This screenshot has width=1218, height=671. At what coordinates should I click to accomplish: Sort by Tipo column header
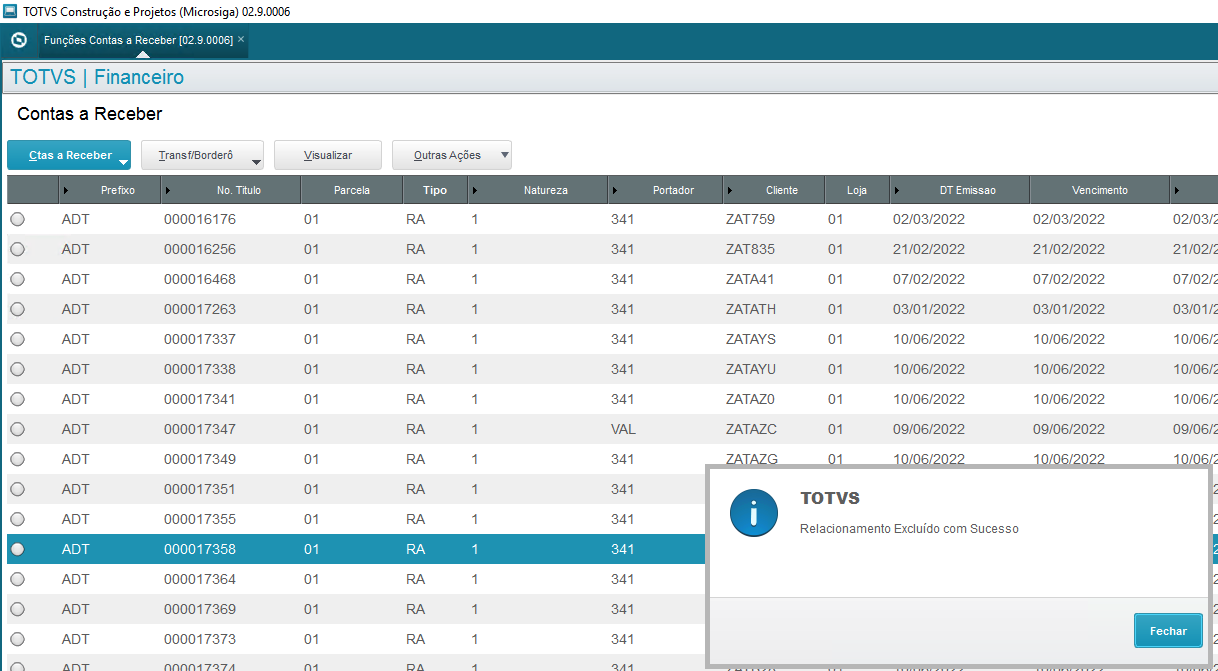coord(435,190)
